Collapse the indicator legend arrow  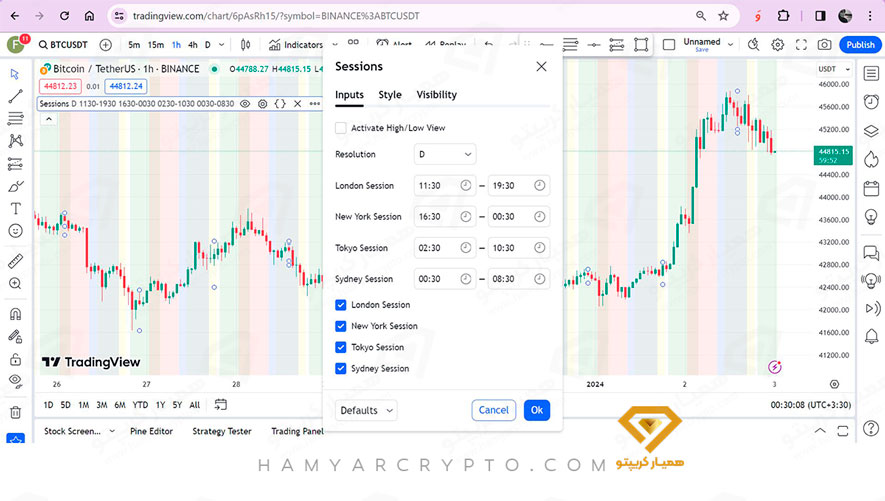[49, 119]
